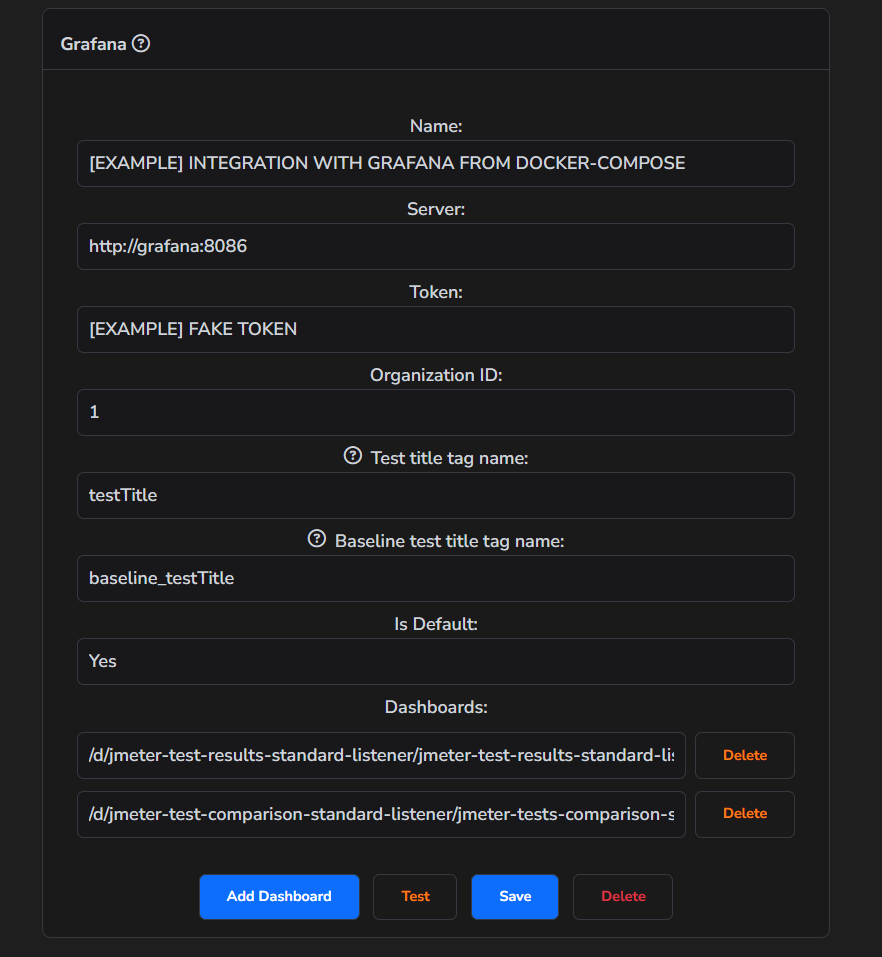
Task: Save the Grafana configuration
Action: coord(514,896)
